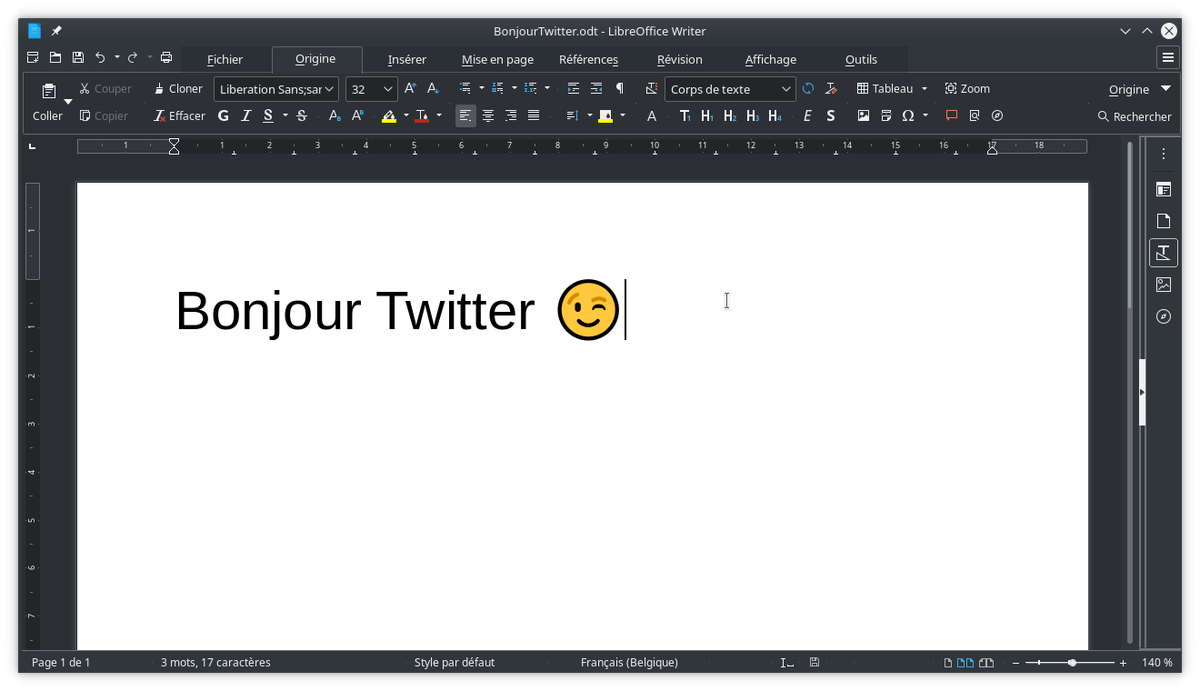Open the font color dropdown arrow
1200x691 pixels.
(439, 116)
